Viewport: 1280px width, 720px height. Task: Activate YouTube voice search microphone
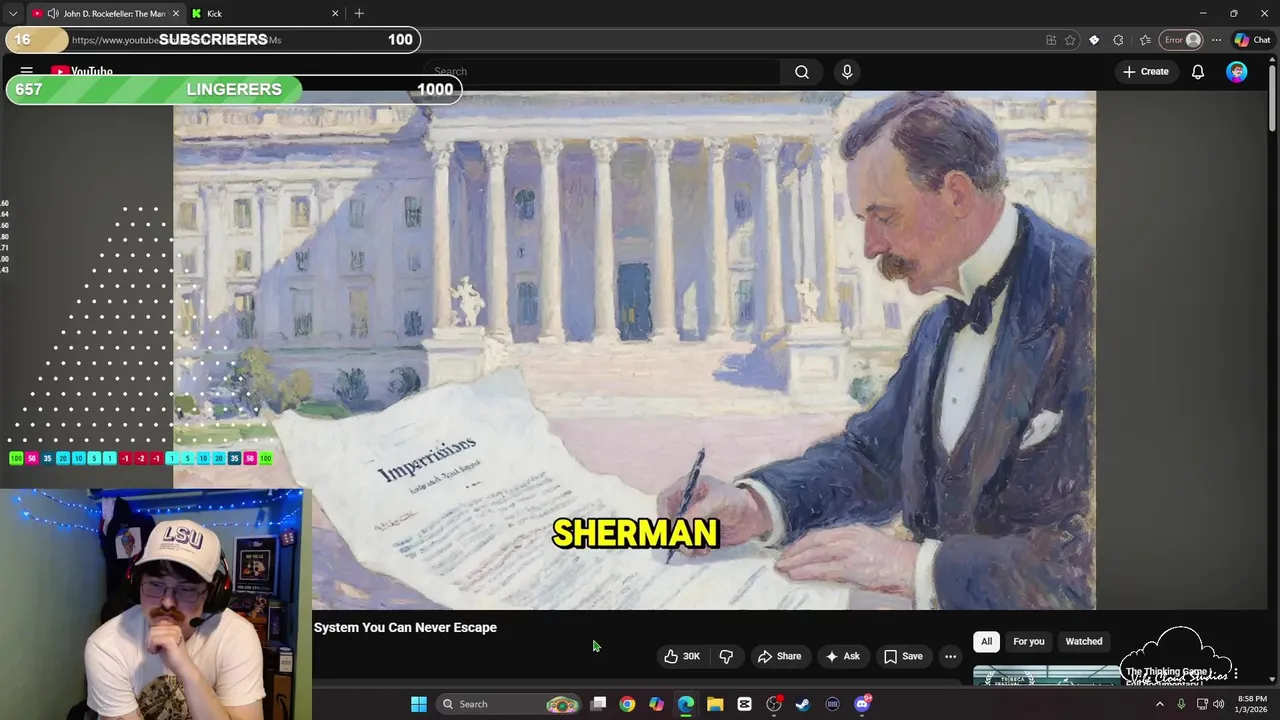pos(847,72)
